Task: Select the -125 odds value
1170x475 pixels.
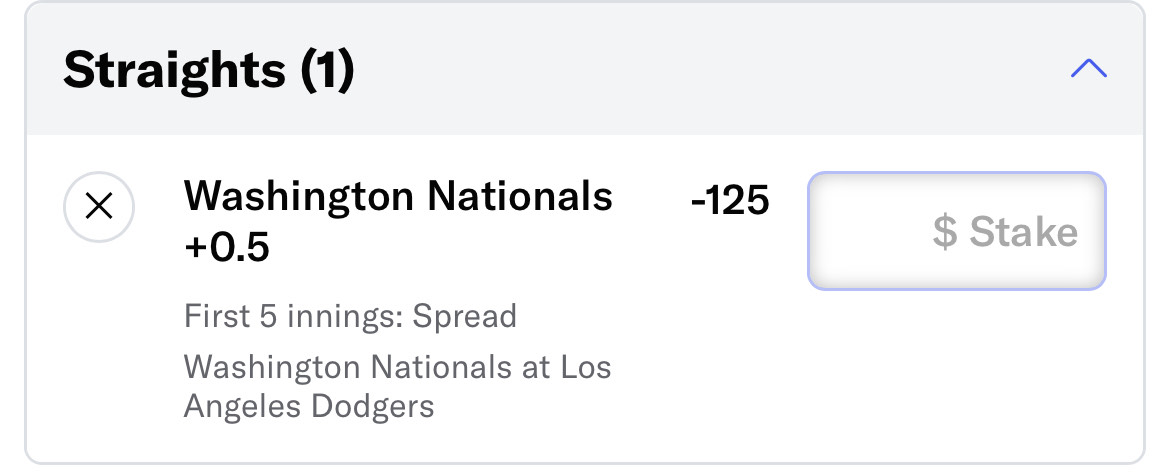Action: (730, 201)
